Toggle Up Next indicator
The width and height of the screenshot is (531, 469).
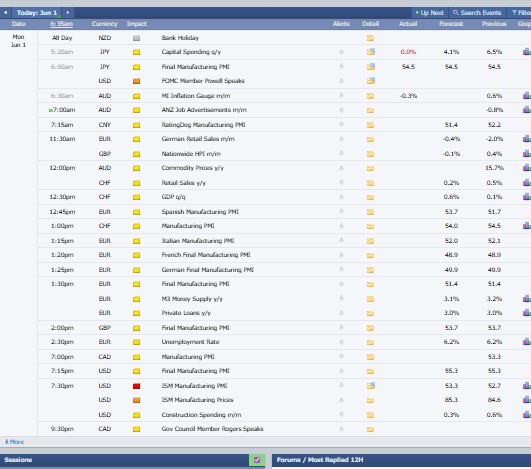pyautogui.click(x=430, y=13)
